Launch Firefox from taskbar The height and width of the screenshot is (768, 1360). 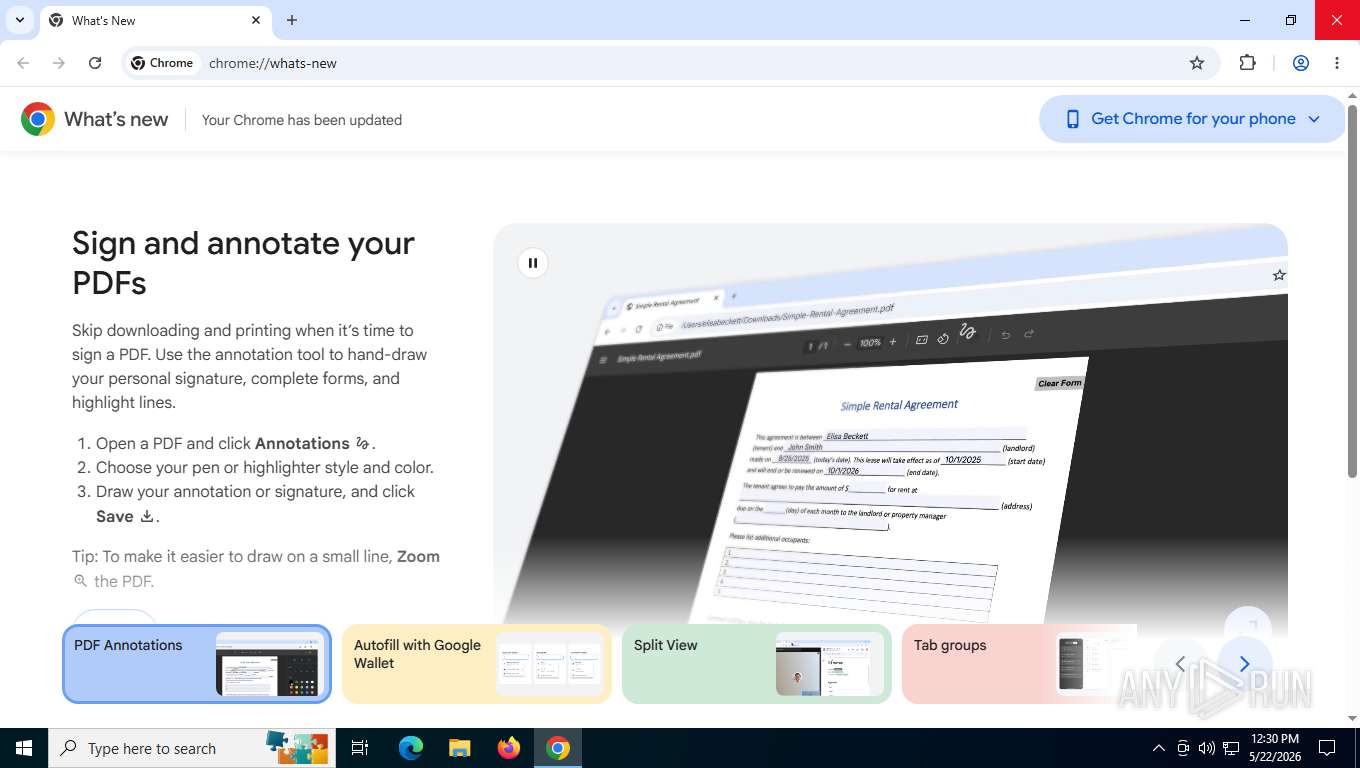pyautogui.click(x=509, y=748)
